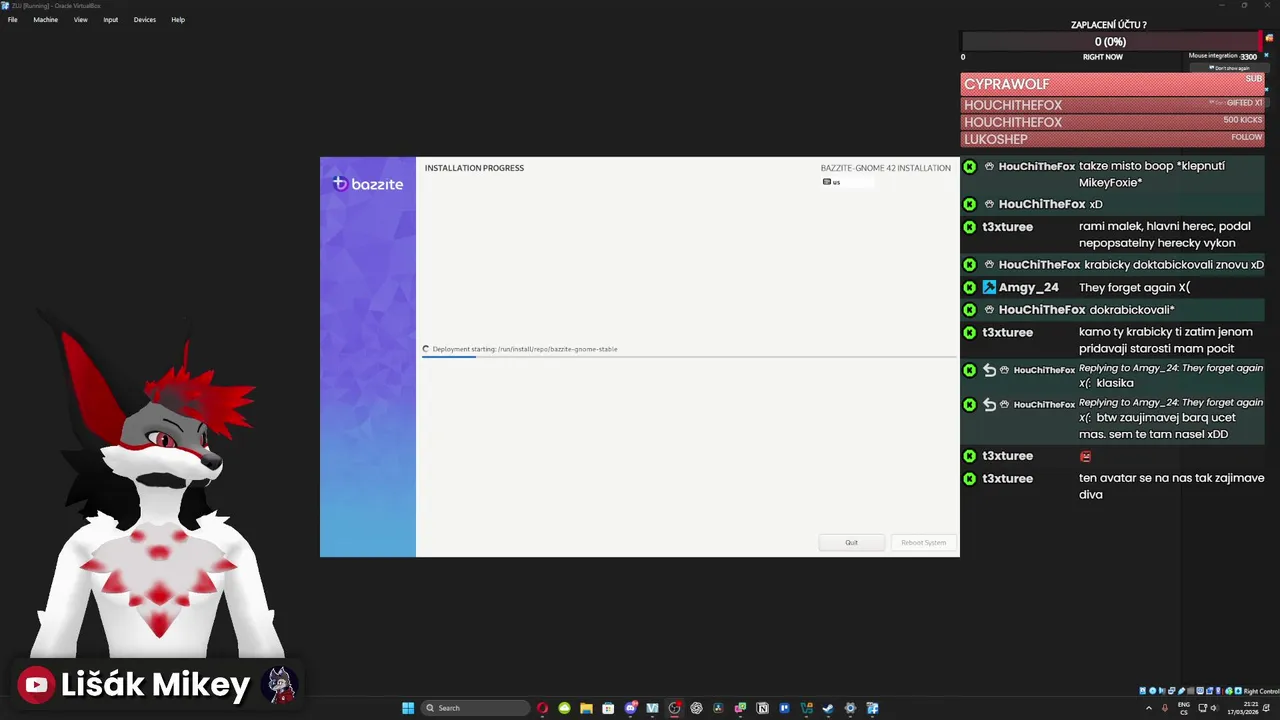1280x720 pixels.
Task: Click the taskbar Search box
Action: tap(475, 708)
